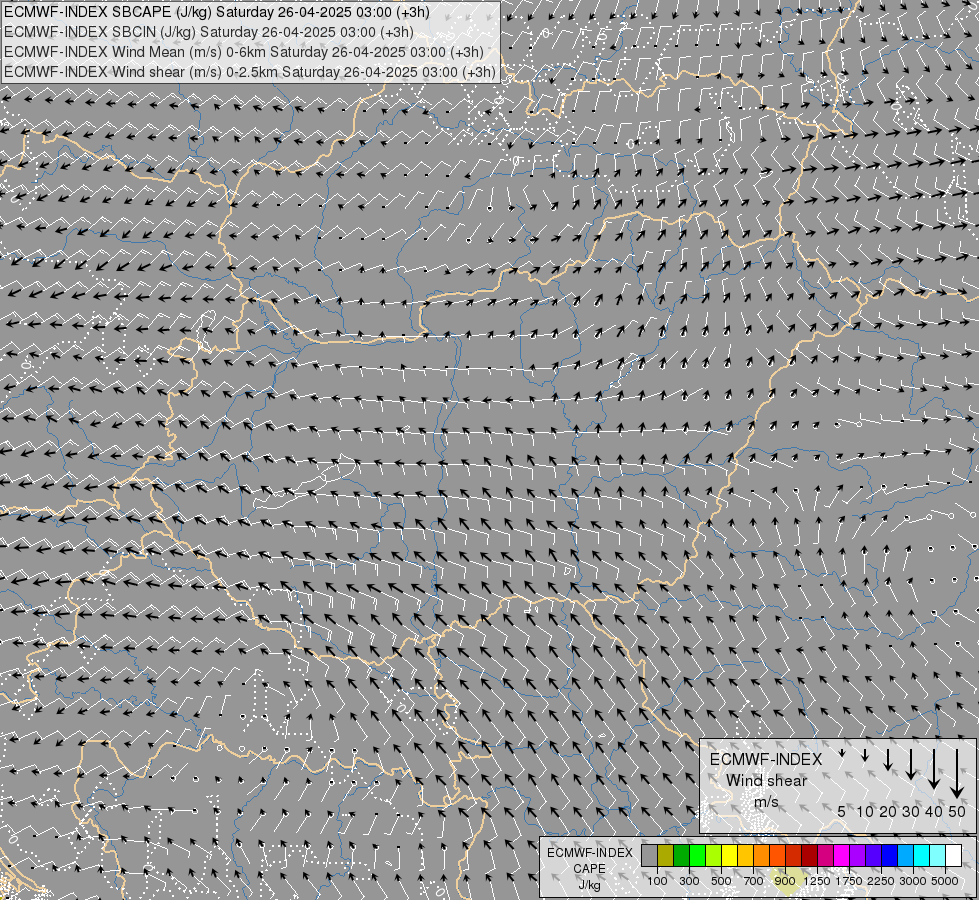Select the dark red CAPE swatch left of 1250
Viewport: 979px width, 900px height.
pos(810,855)
